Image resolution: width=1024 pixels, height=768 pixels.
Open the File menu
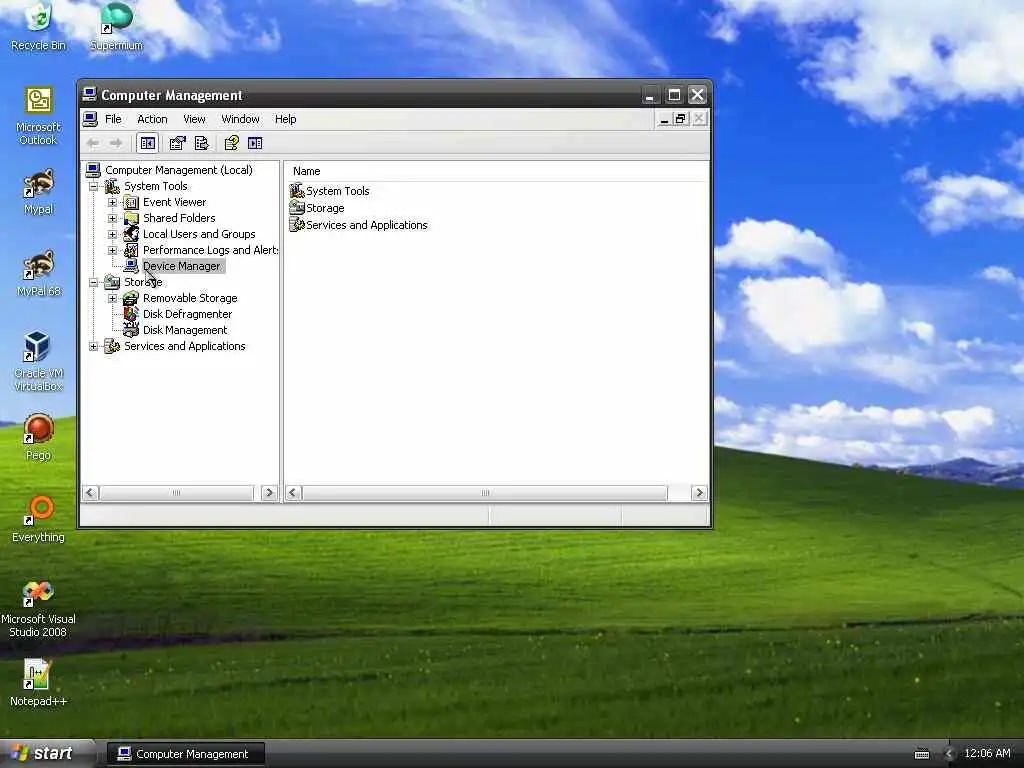(x=113, y=119)
